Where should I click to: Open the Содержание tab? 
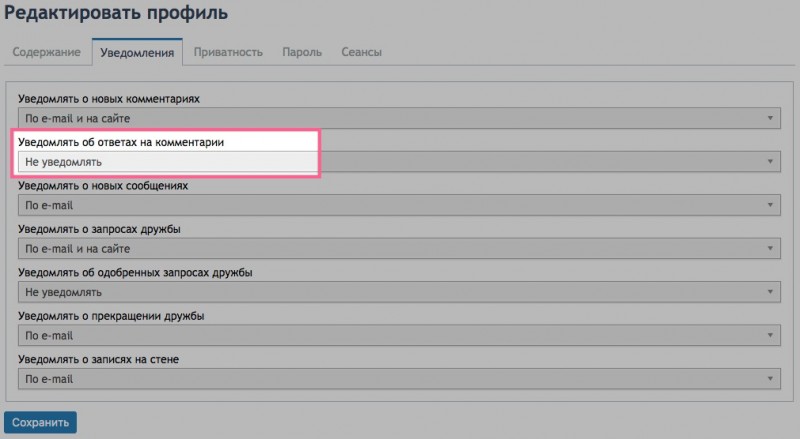(x=46, y=52)
